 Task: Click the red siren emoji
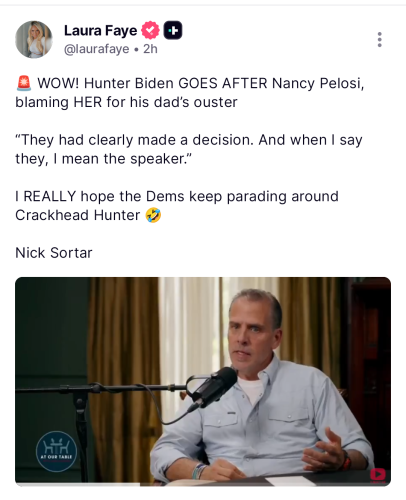click(24, 83)
